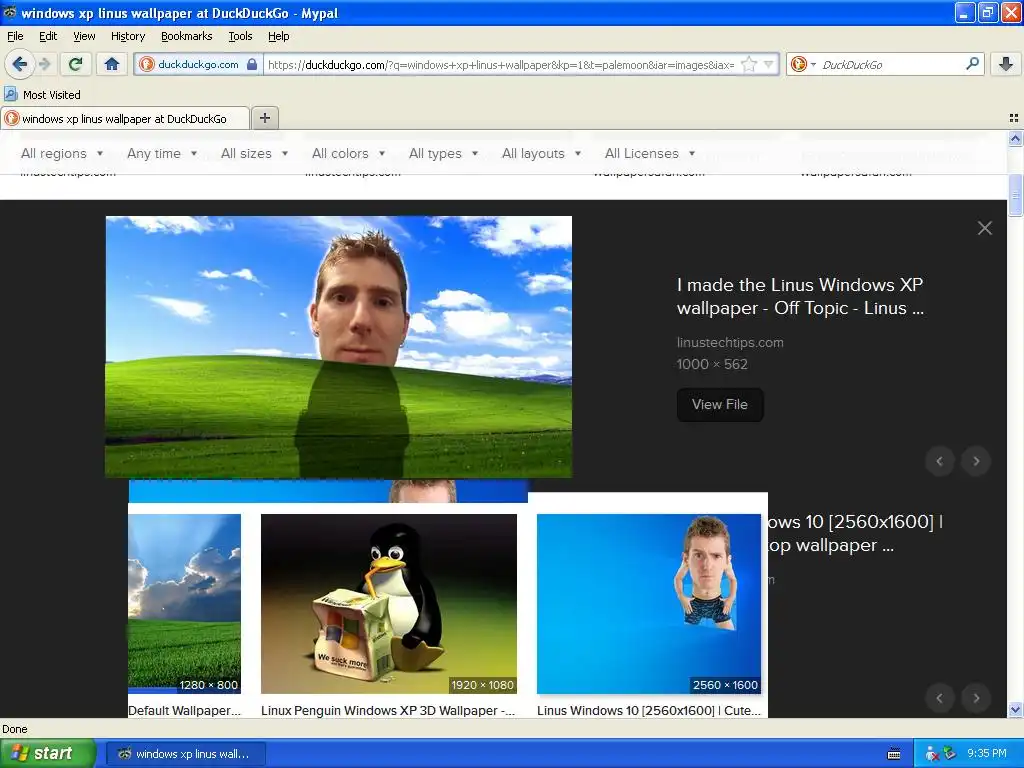Open the large Linus Windows XP wallpaper image
The width and height of the screenshot is (1024, 768).
tap(338, 347)
